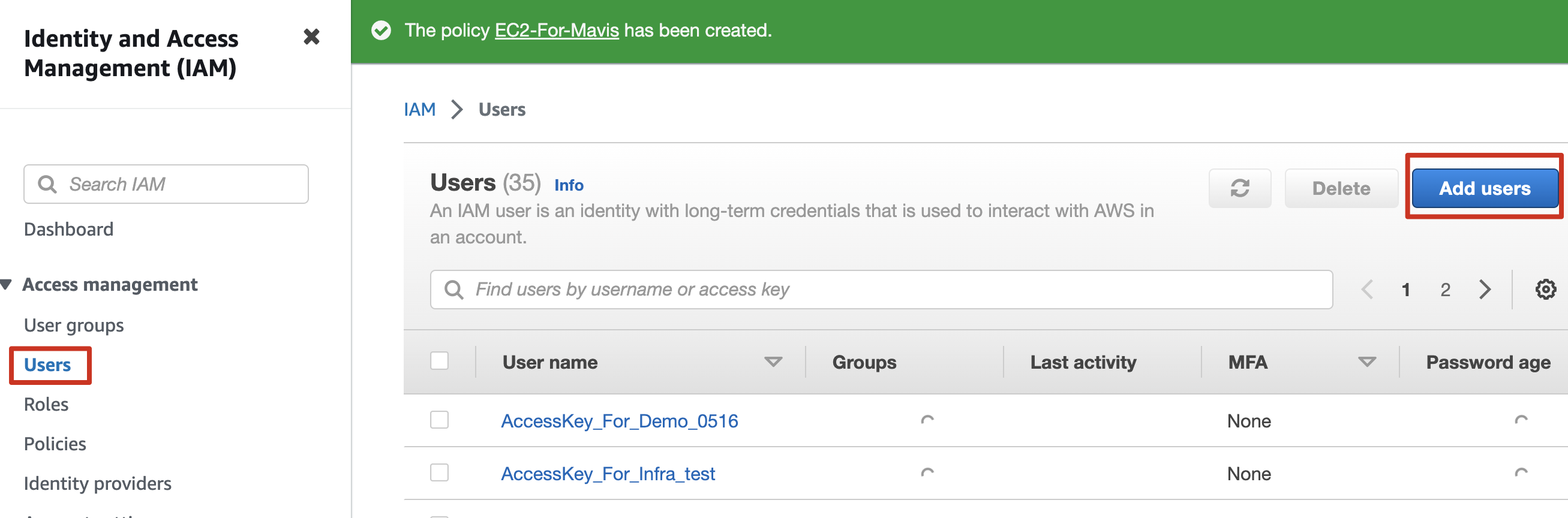Check the AccessKey_For_Demo_0516 row checkbox
This screenshot has width=1568, height=518.
tap(439, 420)
